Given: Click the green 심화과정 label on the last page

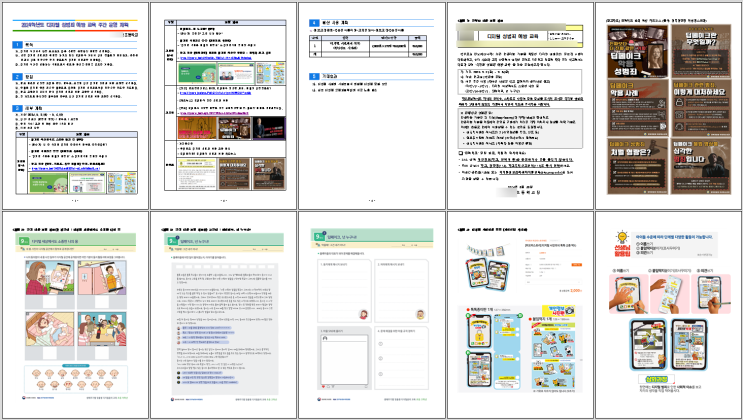Looking at the screenshot, I should pyautogui.click(x=656, y=379).
